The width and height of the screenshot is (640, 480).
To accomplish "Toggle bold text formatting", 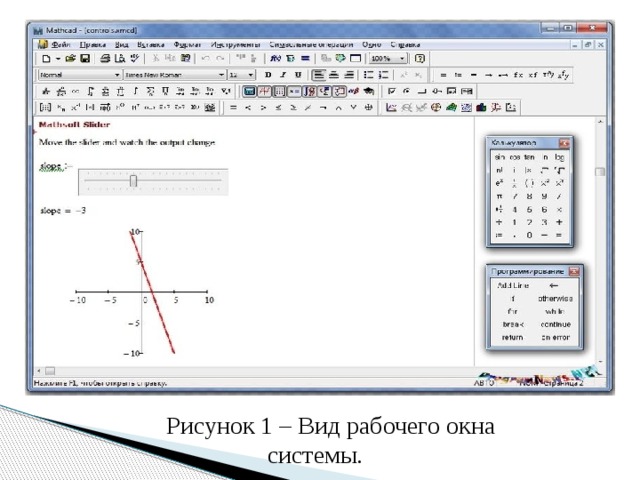I will point(268,75).
